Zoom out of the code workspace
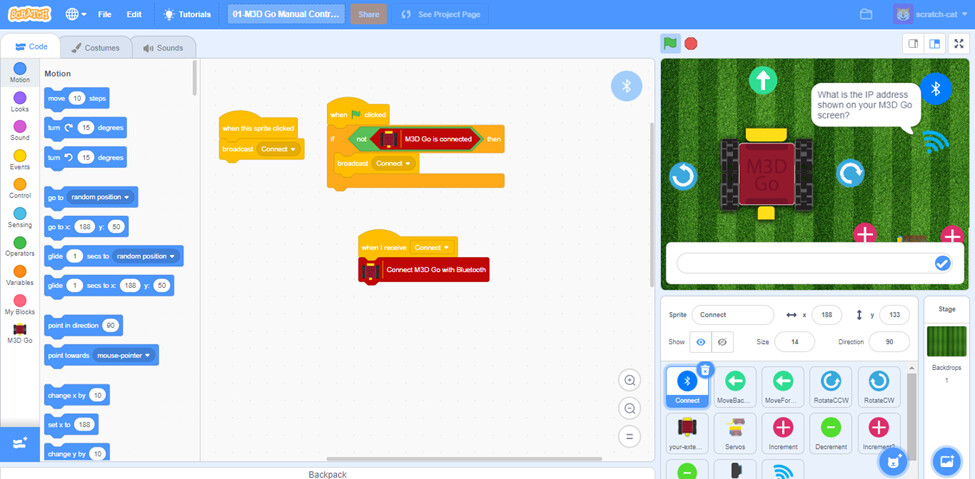Viewport: 975px width, 479px height. [629, 409]
